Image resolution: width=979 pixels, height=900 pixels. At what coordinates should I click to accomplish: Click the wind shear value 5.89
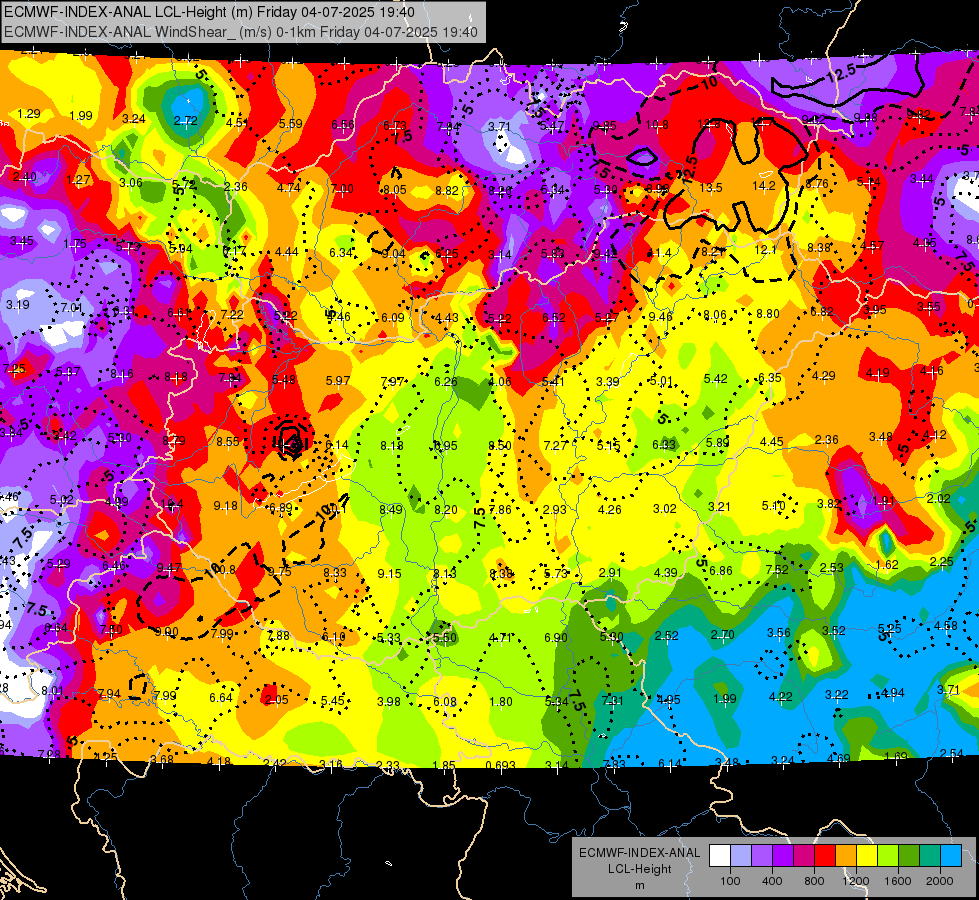click(x=717, y=442)
